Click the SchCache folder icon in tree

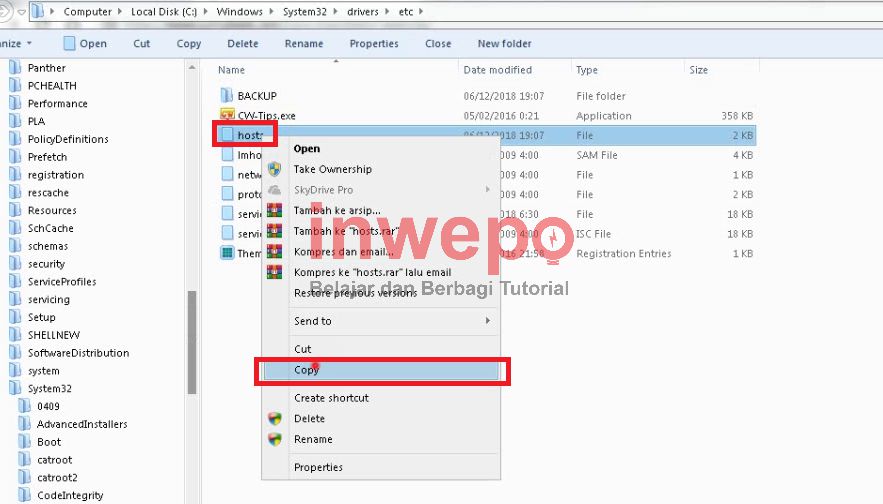pyautogui.click(x=15, y=228)
